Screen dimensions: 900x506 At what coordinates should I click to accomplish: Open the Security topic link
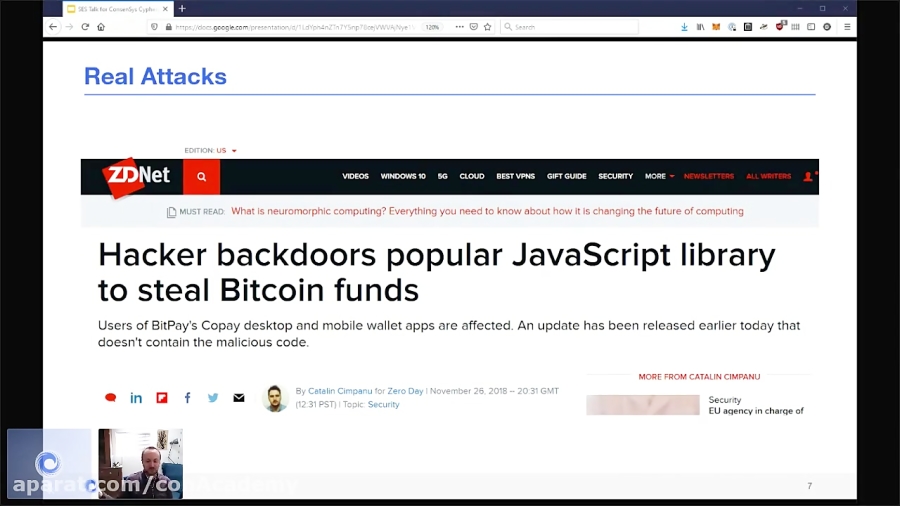tap(383, 404)
